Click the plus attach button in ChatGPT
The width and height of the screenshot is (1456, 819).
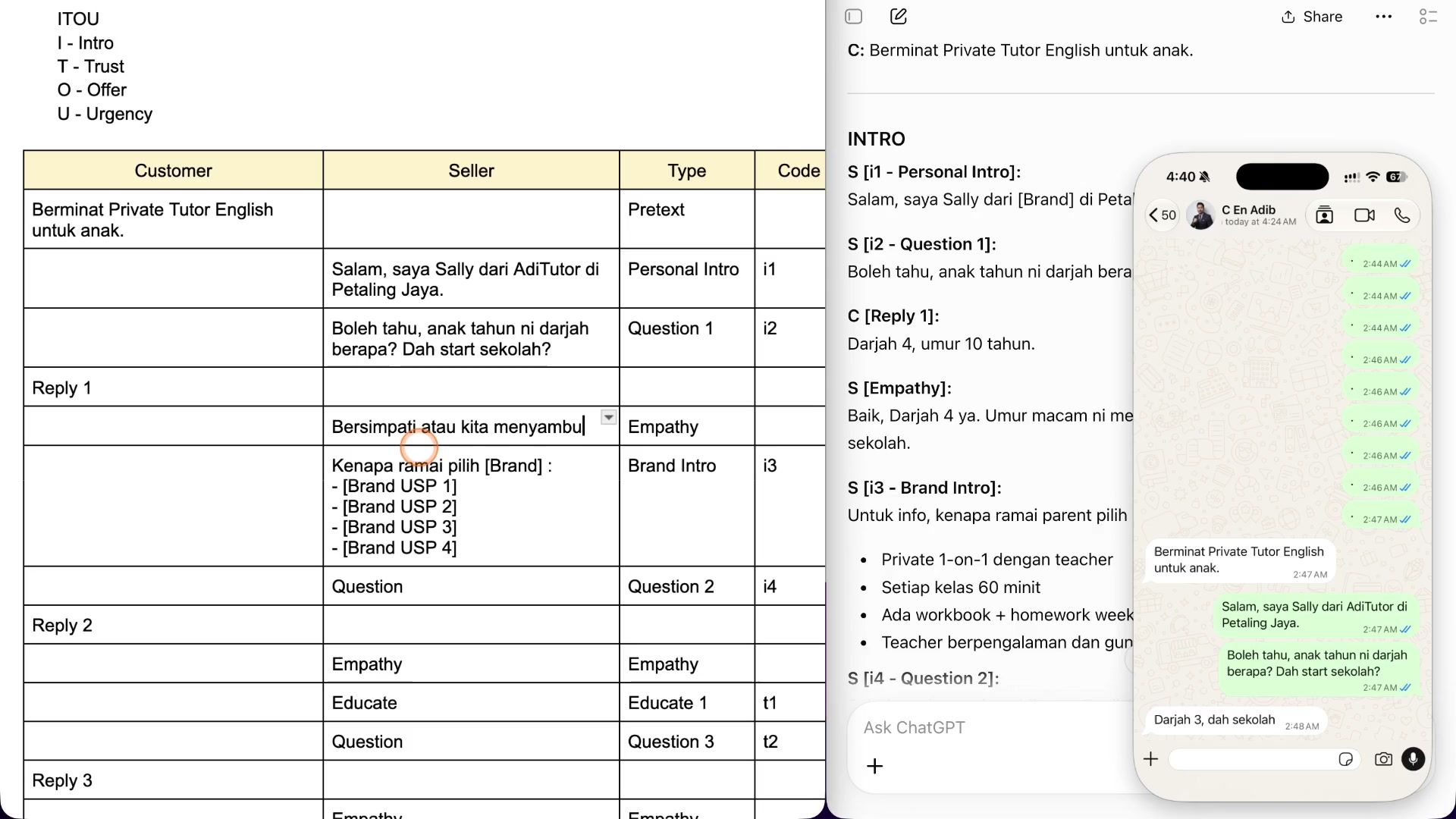pos(875,766)
